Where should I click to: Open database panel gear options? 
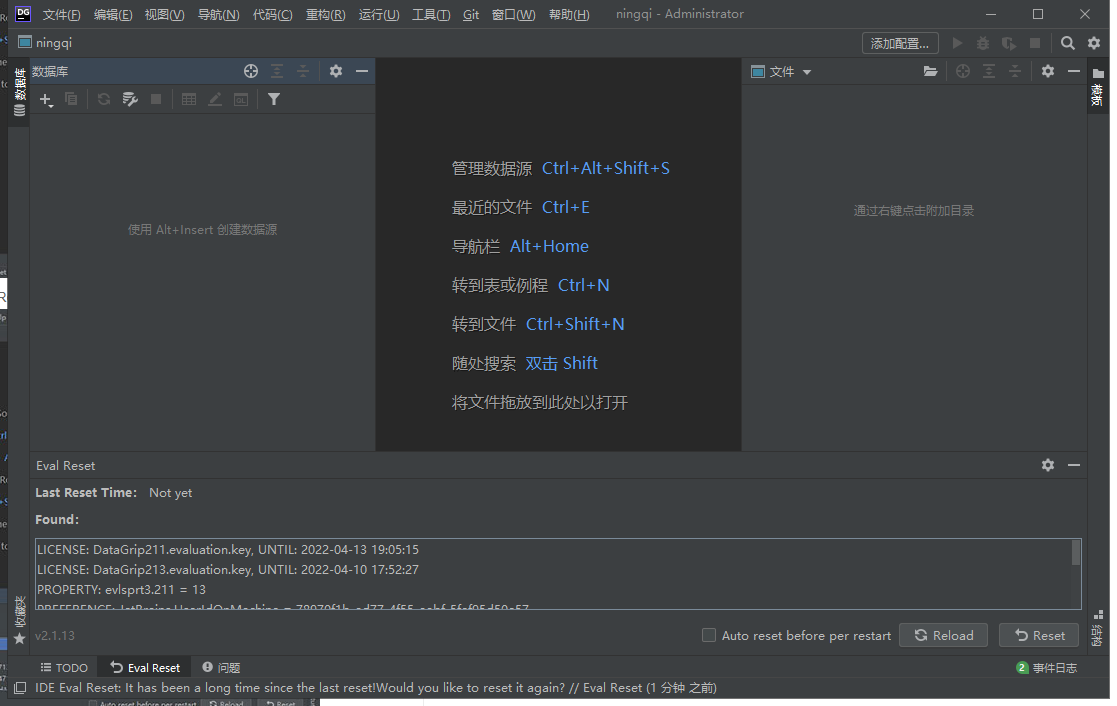coord(336,71)
